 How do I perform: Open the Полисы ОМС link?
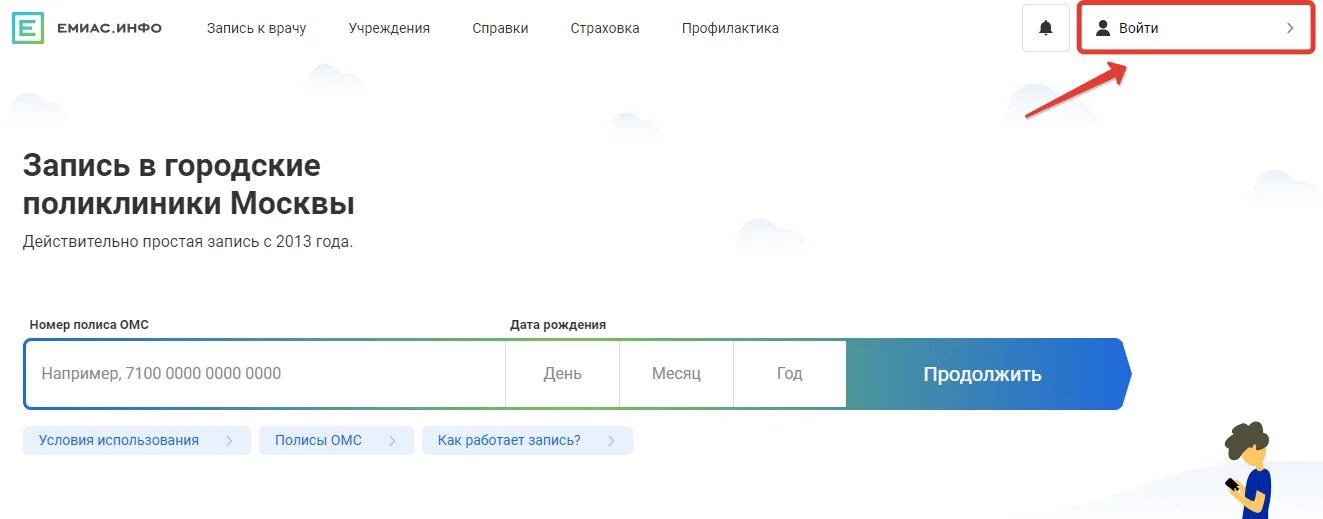click(336, 440)
